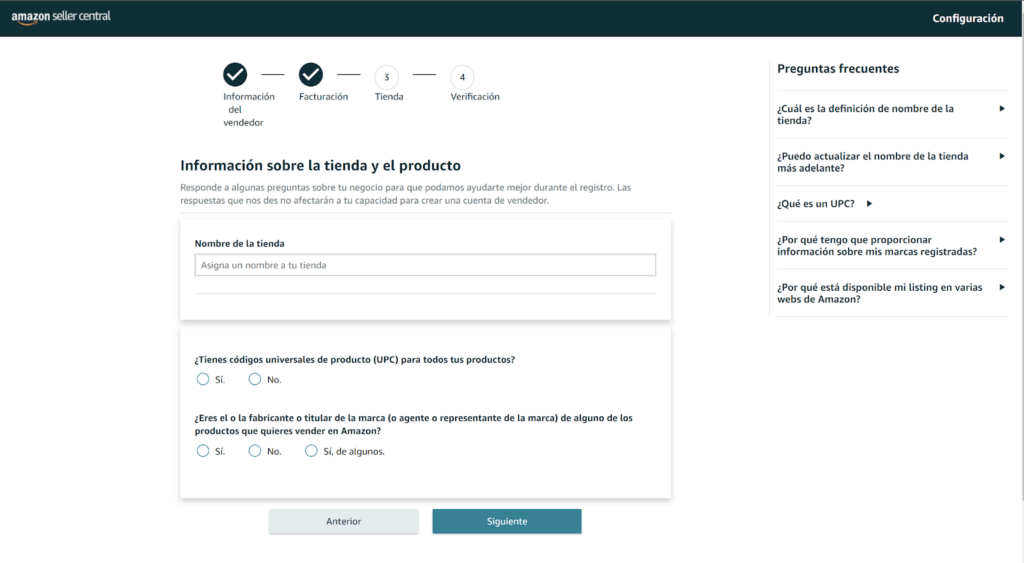Click the Amazon Seller Central logo

(x=61, y=18)
